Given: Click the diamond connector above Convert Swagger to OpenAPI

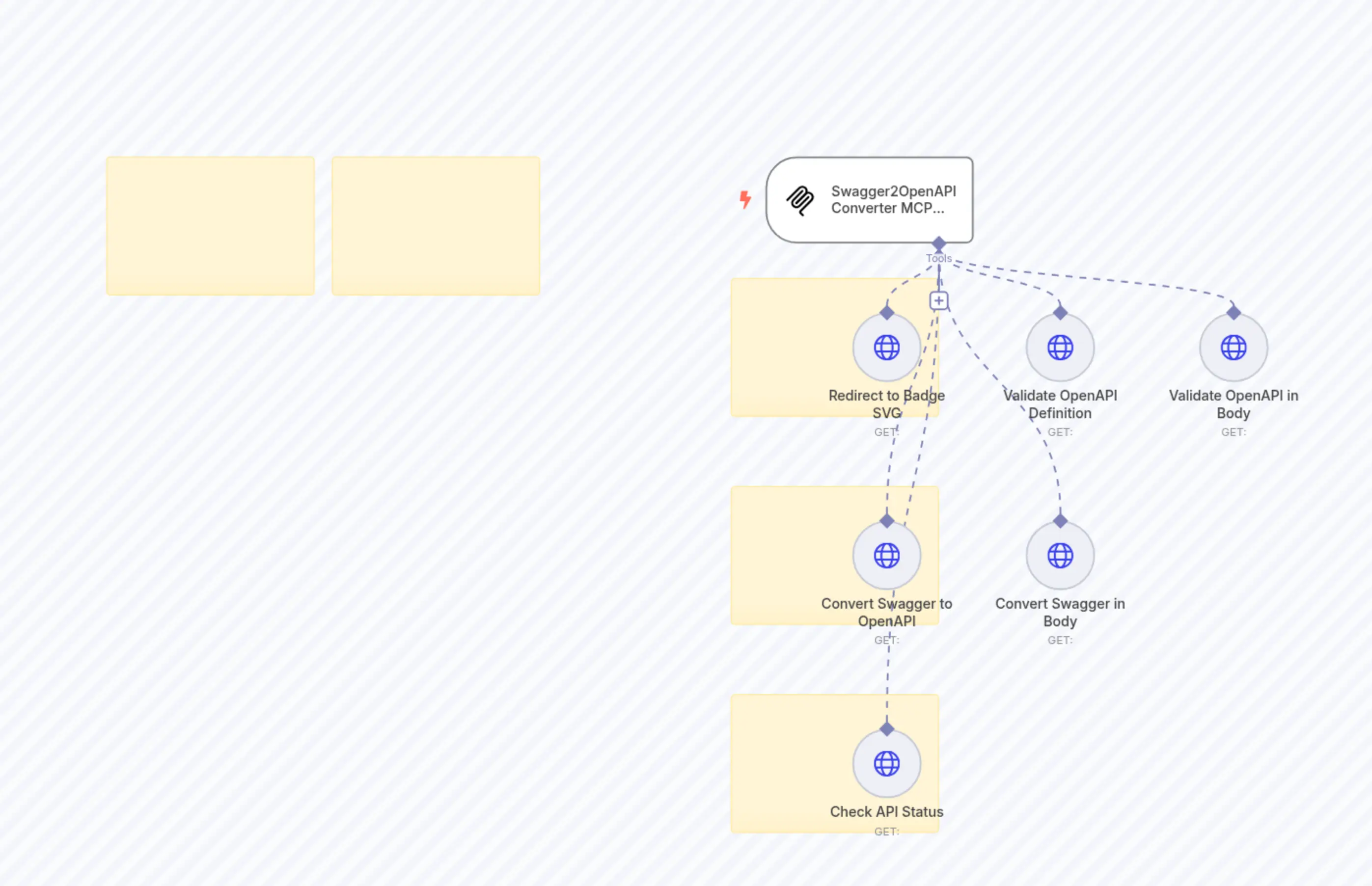Looking at the screenshot, I should point(886,521).
